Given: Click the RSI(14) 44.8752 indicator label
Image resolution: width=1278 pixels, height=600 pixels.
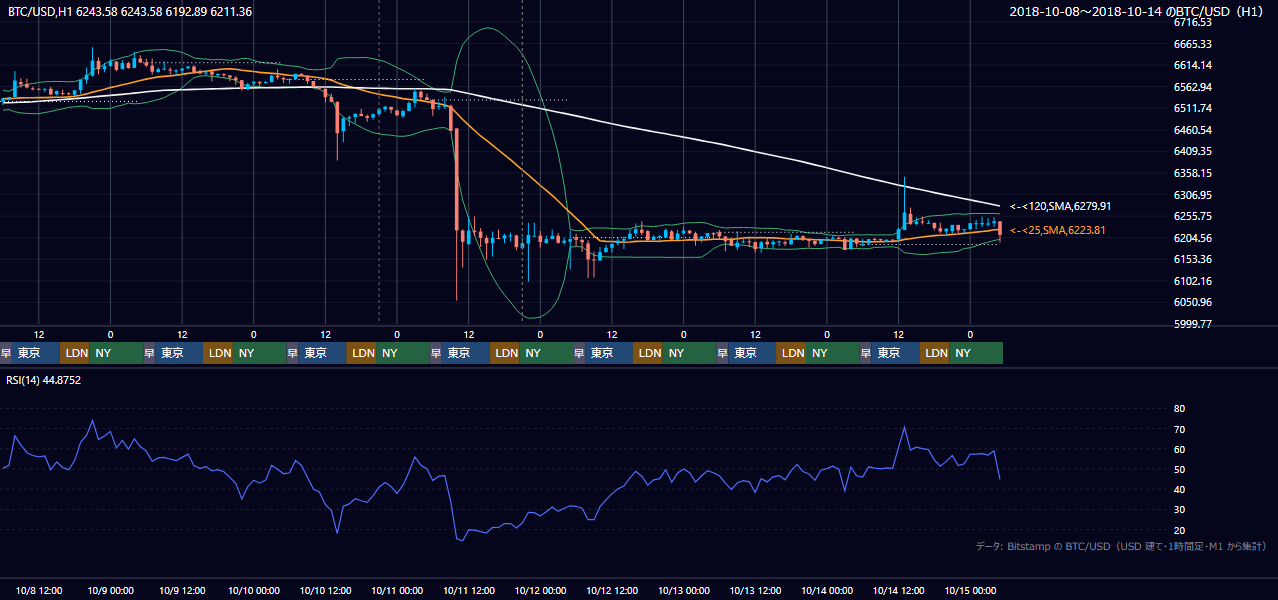Looking at the screenshot, I should 44,380.
